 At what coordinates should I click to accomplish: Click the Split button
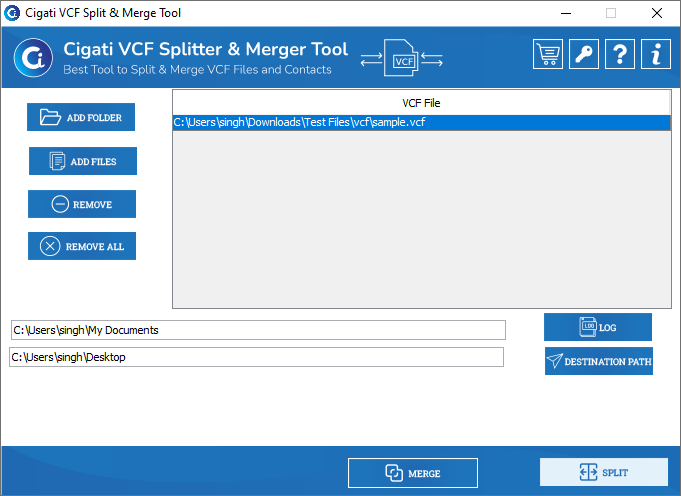604,472
